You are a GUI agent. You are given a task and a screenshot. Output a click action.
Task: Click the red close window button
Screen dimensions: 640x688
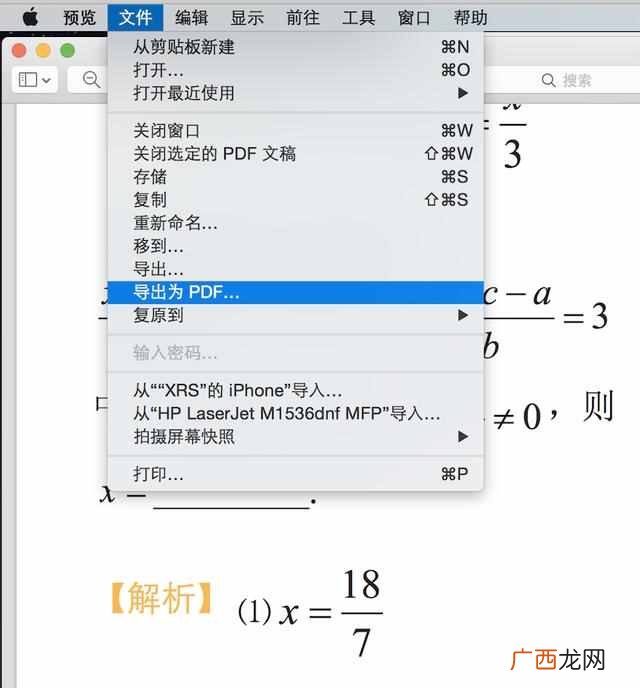click(x=19, y=50)
